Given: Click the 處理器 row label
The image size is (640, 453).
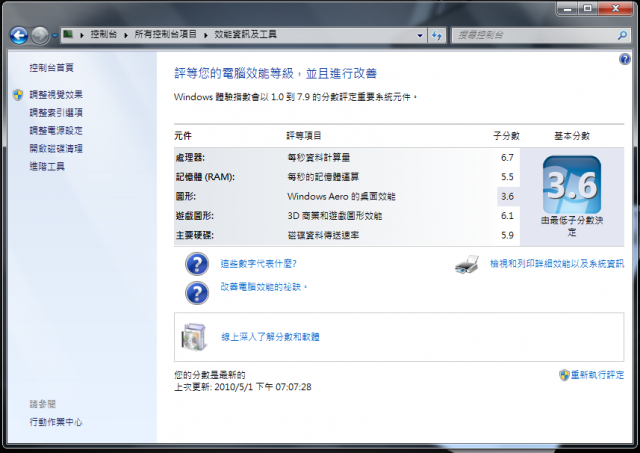Looking at the screenshot, I should coord(190,158).
